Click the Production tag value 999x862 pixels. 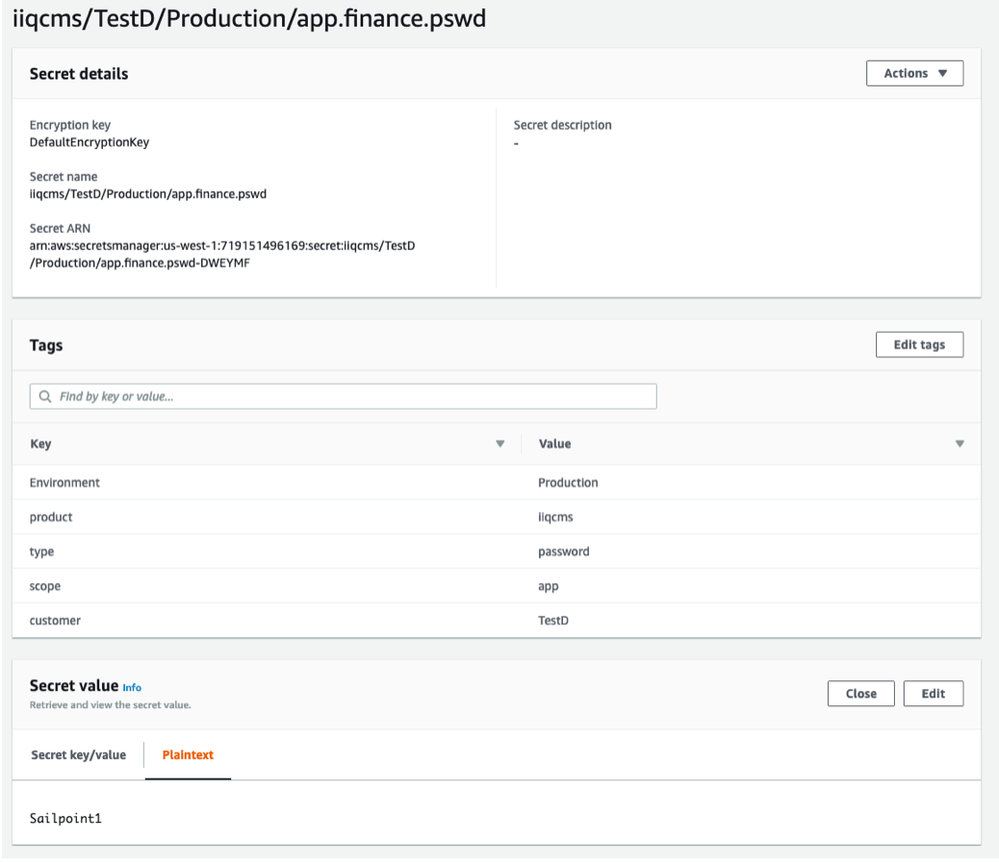click(568, 483)
